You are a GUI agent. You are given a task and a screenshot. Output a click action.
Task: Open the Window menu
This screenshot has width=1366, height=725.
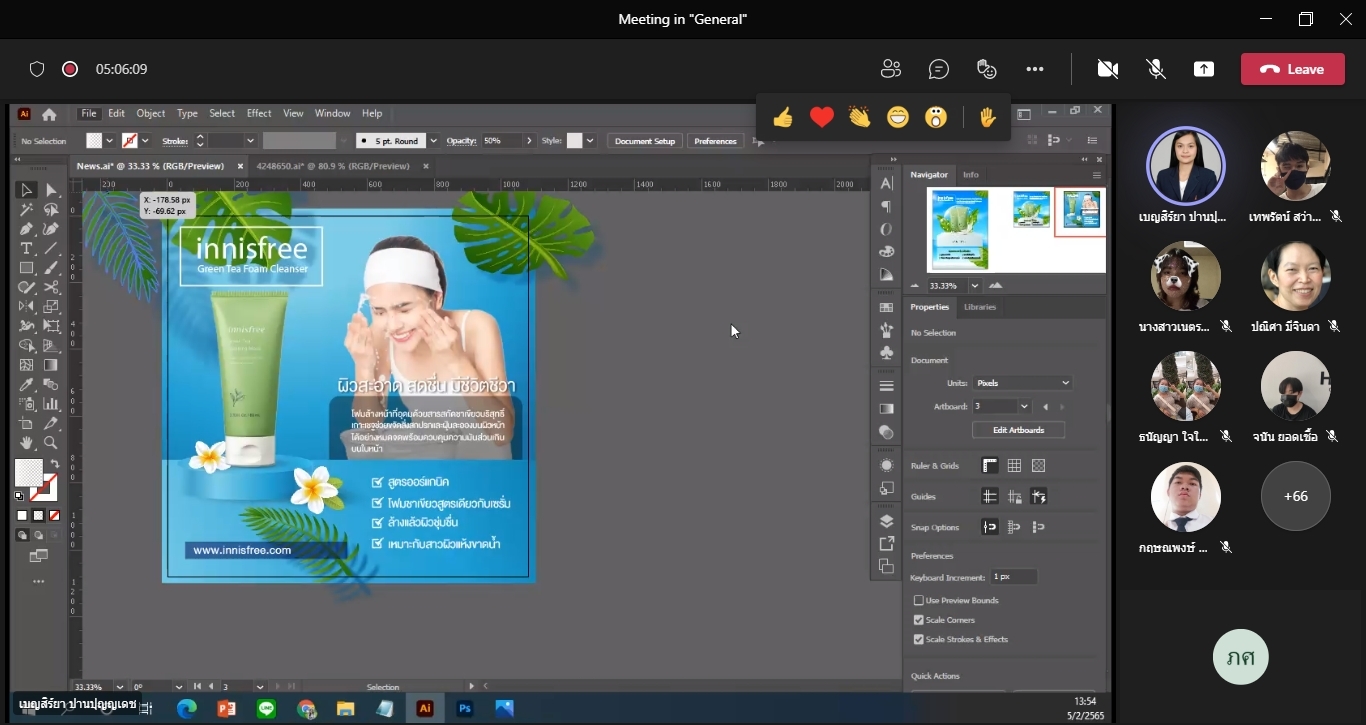[x=333, y=114]
